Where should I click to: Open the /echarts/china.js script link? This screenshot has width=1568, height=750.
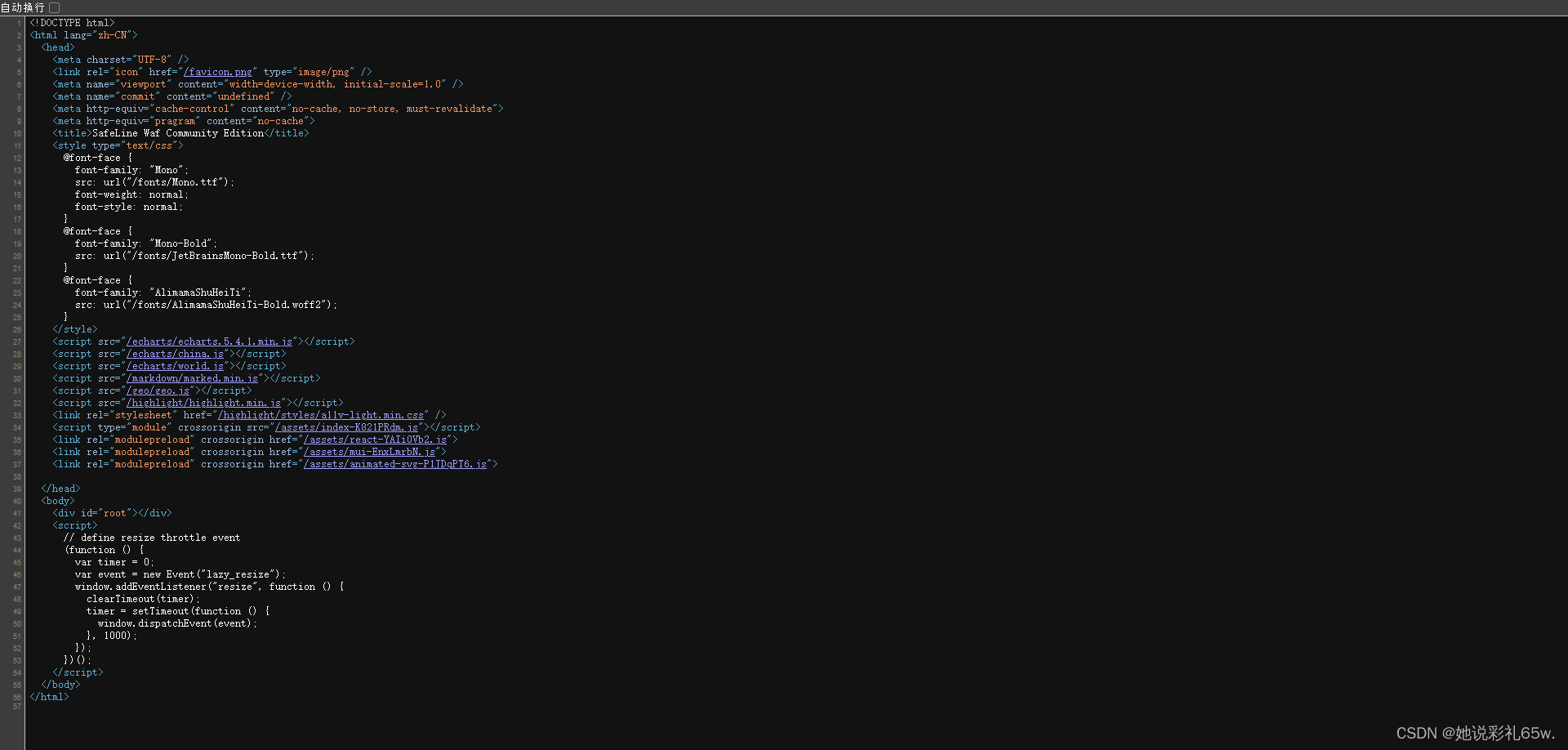click(175, 354)
